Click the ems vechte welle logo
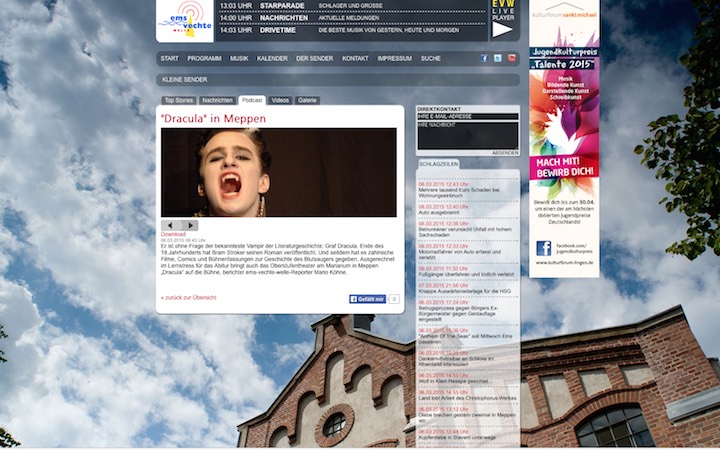This screenshot has height=450, width=720. point(185,21)
